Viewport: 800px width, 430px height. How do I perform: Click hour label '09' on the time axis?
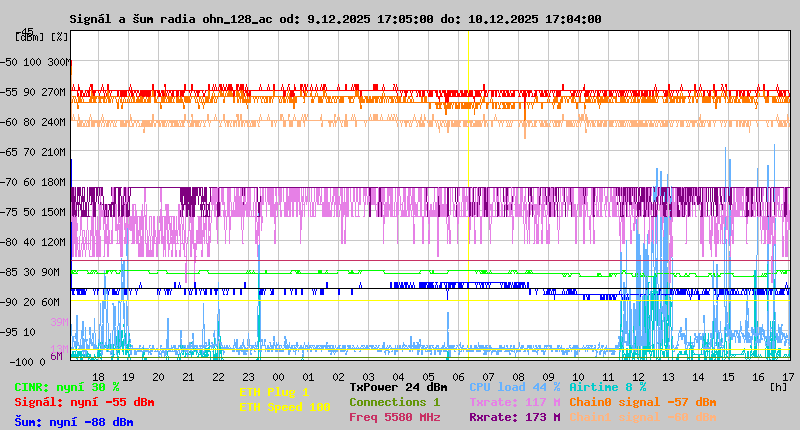point(548,377)
